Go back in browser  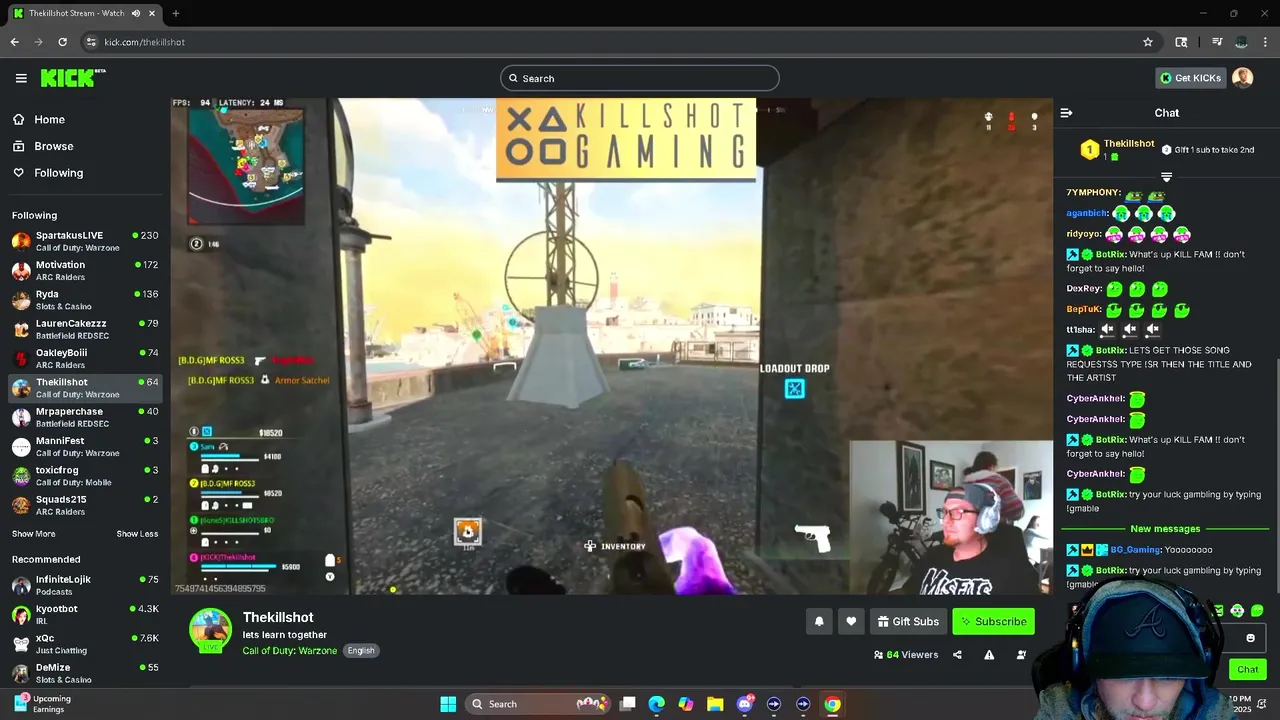(x=15, y=42)
